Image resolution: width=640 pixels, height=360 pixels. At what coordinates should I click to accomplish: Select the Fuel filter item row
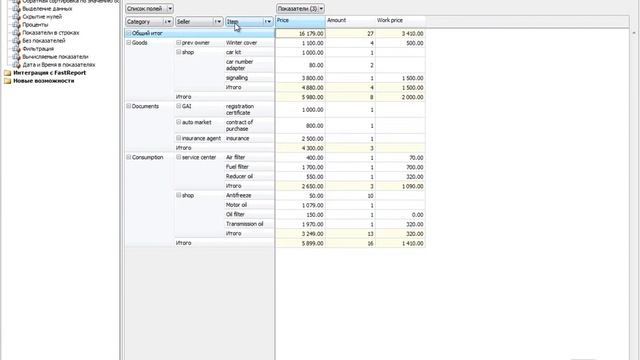pos(249,167)
